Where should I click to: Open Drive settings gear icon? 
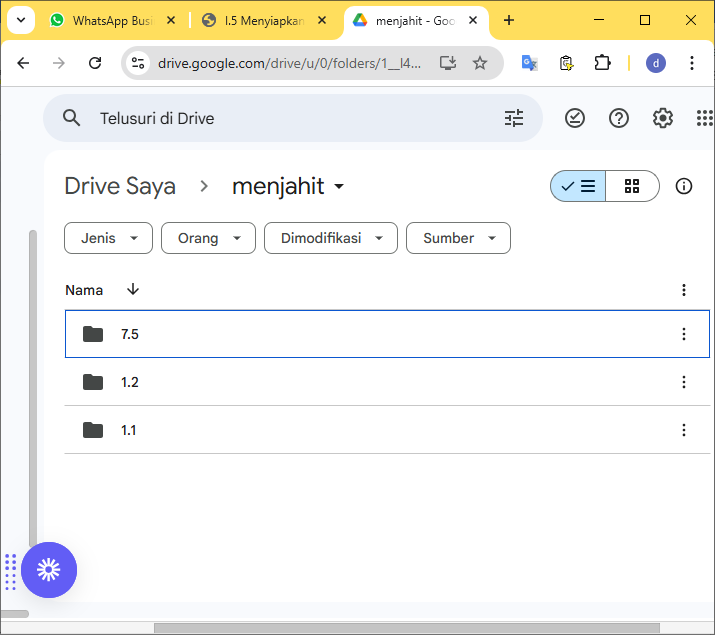click(663, 118)
